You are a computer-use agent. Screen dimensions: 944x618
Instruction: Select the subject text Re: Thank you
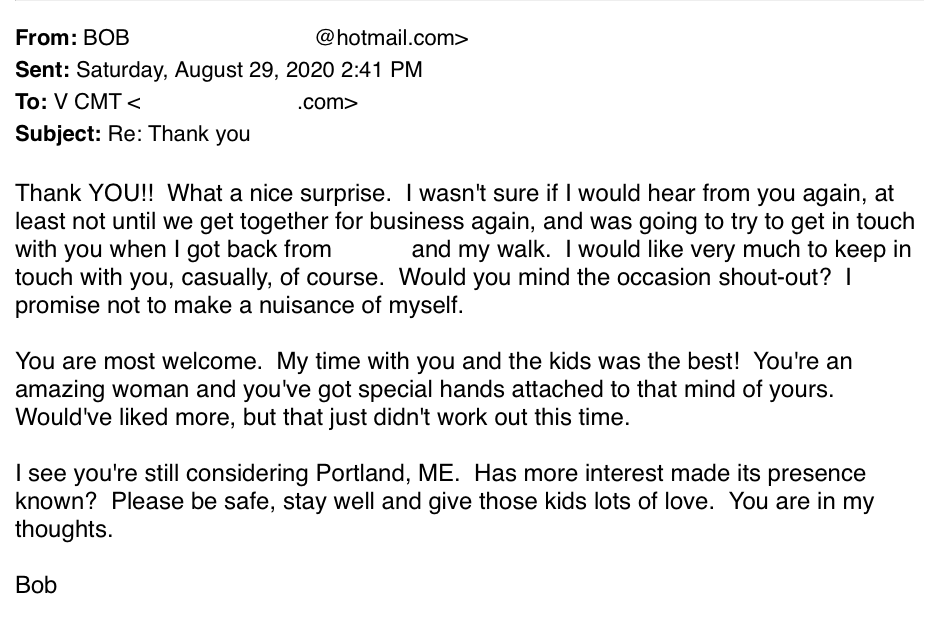(179, 134)
